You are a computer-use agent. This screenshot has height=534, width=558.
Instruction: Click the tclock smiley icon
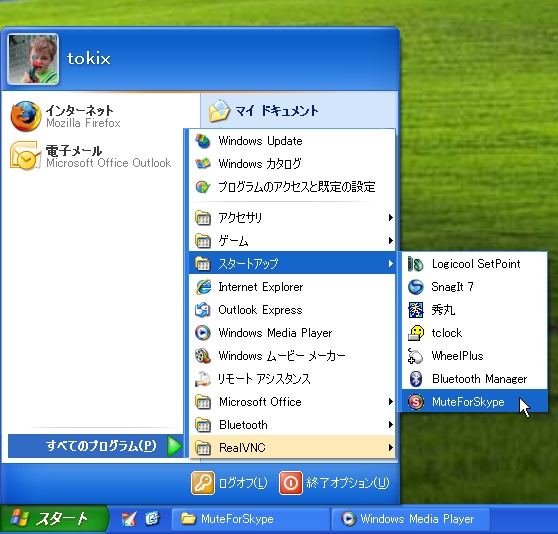pos(416,333)
